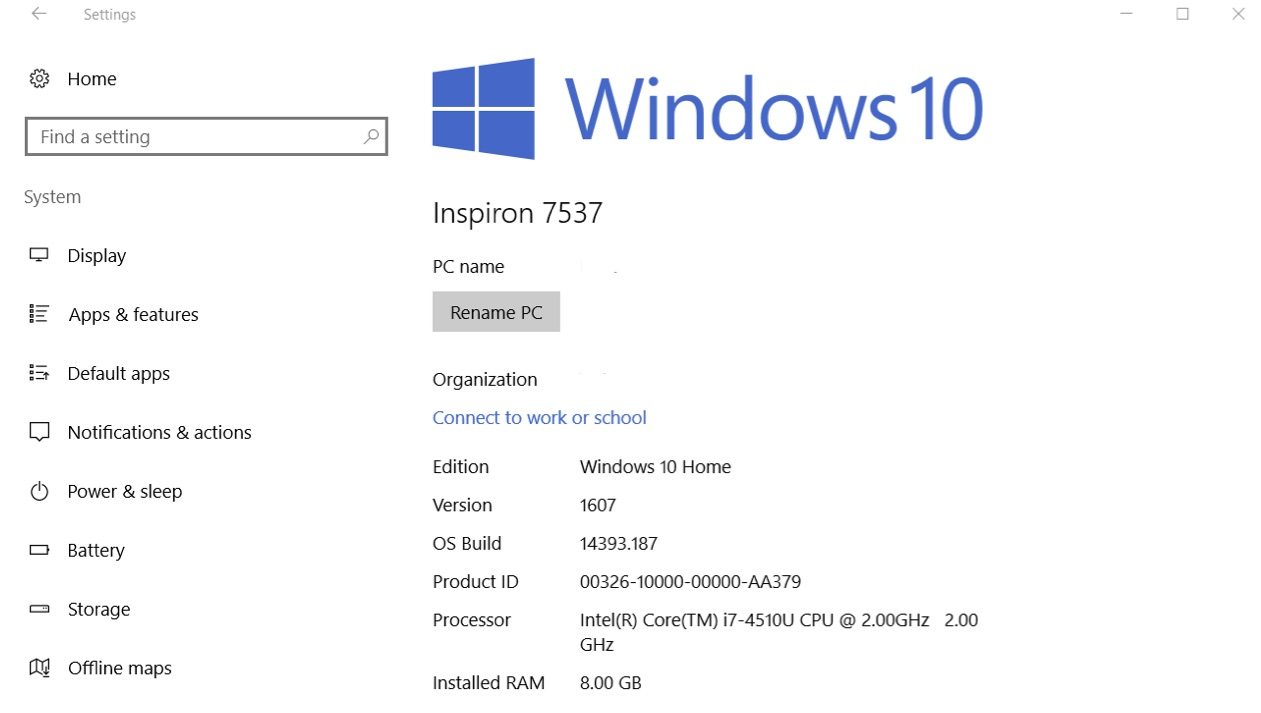
Task: Click the Battery icon
Action: coord(39,550)
